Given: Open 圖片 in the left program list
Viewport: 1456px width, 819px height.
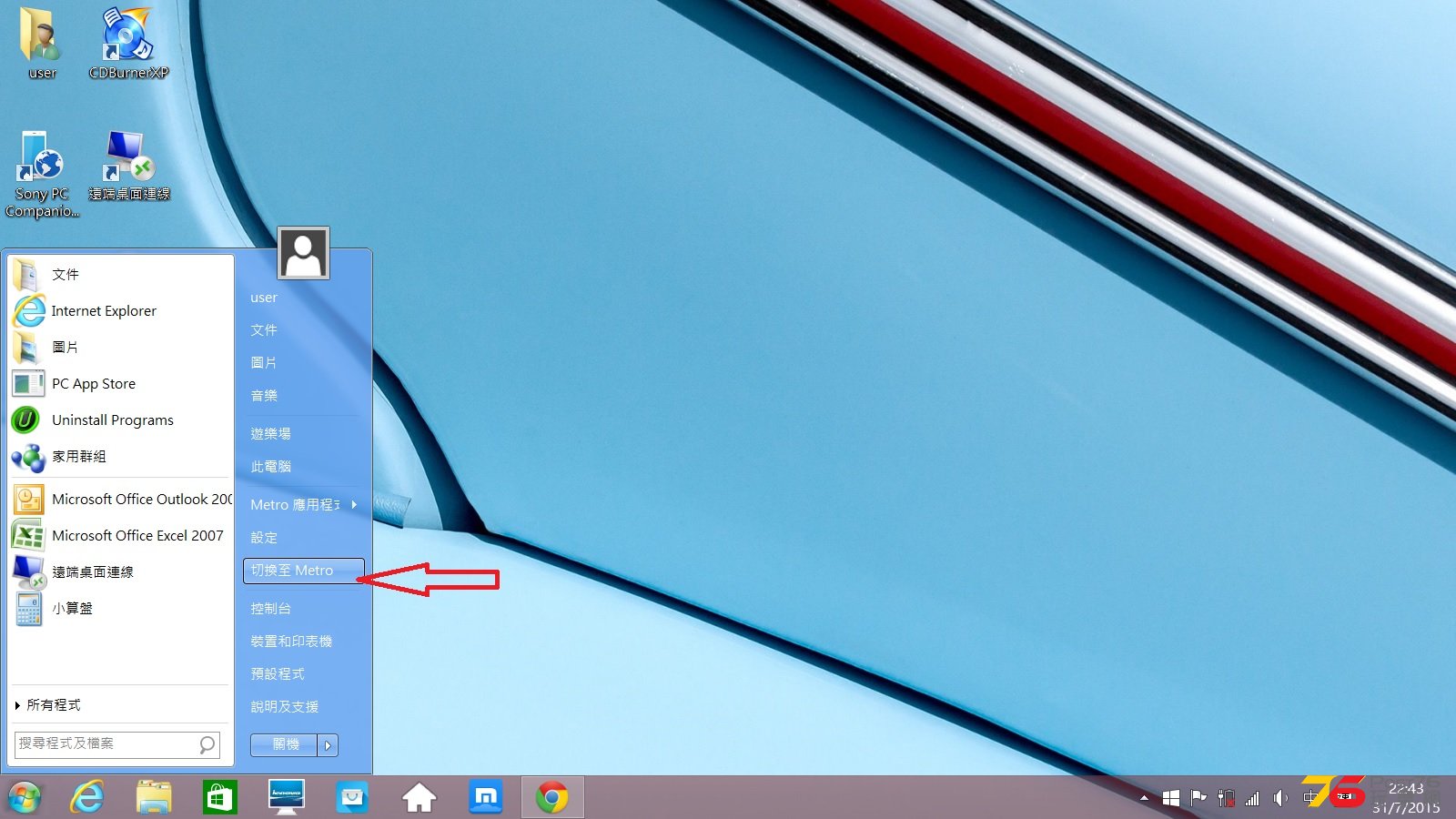Looking at the screenshot, I should click(121, 347).
